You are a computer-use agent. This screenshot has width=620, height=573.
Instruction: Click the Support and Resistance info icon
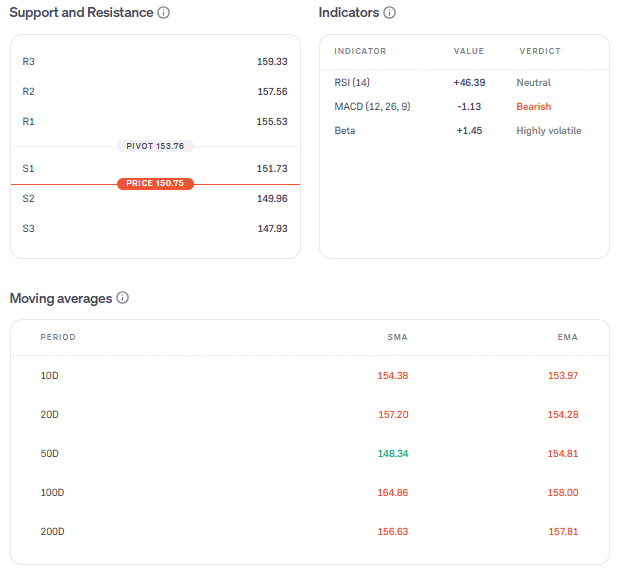coord(164,13)
